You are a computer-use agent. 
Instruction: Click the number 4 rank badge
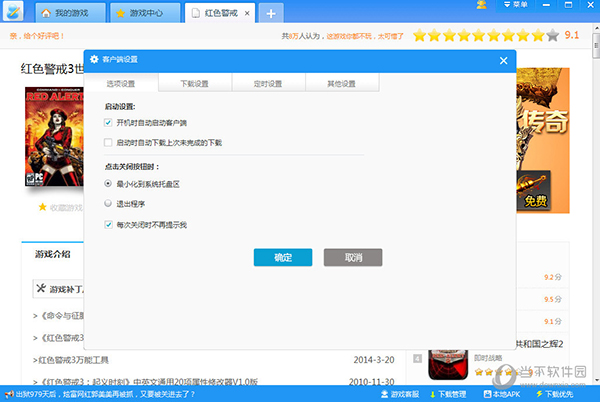(417, 358)
